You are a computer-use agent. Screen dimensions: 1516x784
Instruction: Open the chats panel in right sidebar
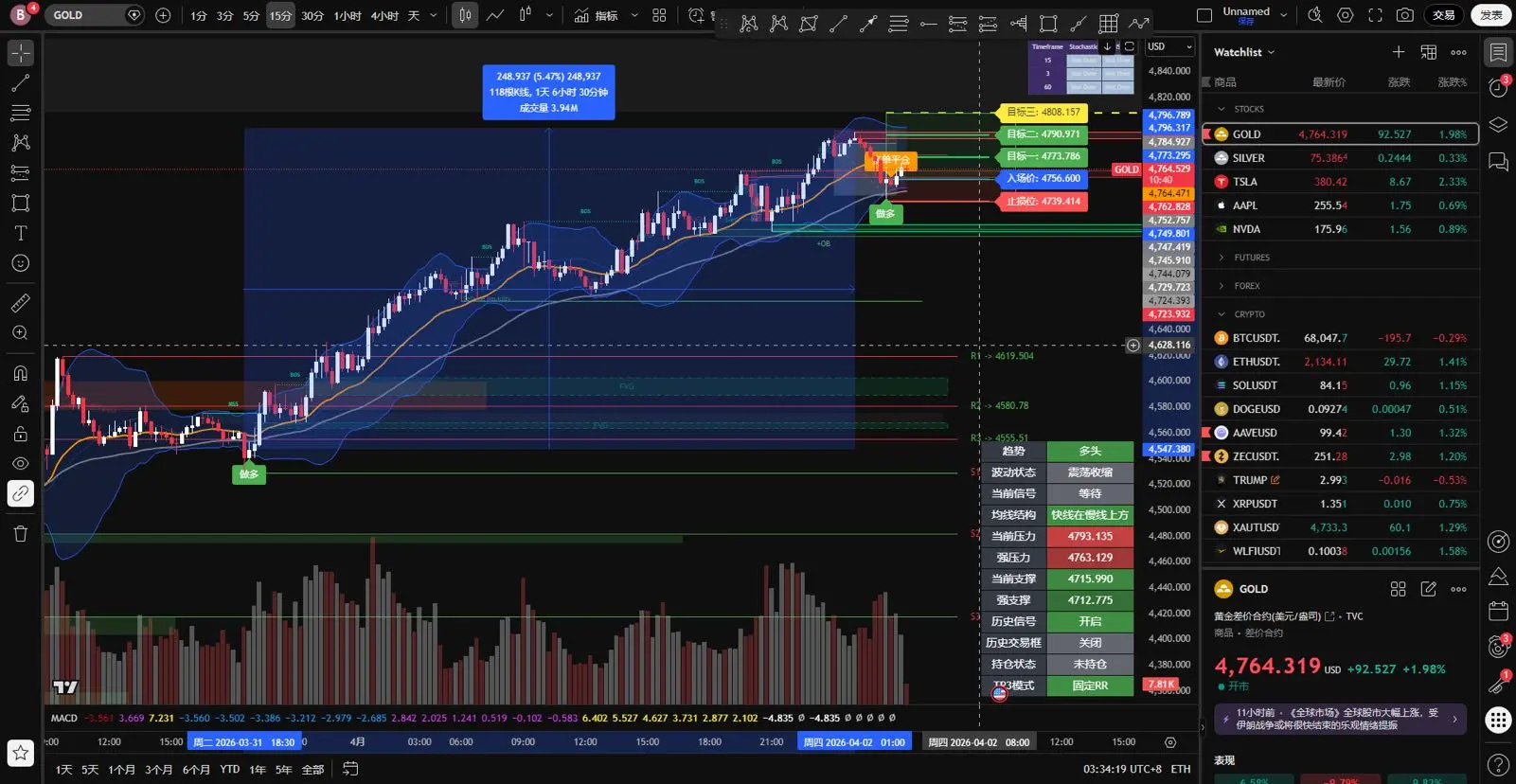pos(1498,162)
